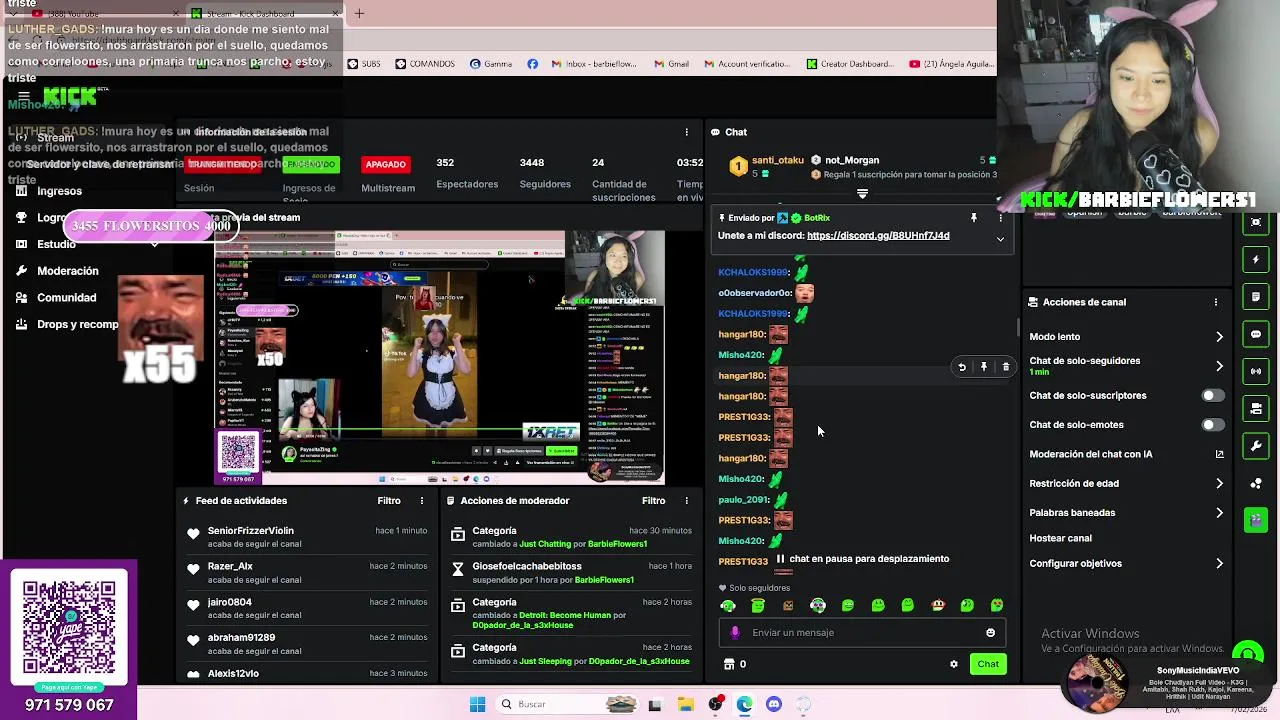Image resolution: width=1280 pixels, height=720 pixels.
Task: Click the purple identity icon in chat input
Action: pos(735,633)
